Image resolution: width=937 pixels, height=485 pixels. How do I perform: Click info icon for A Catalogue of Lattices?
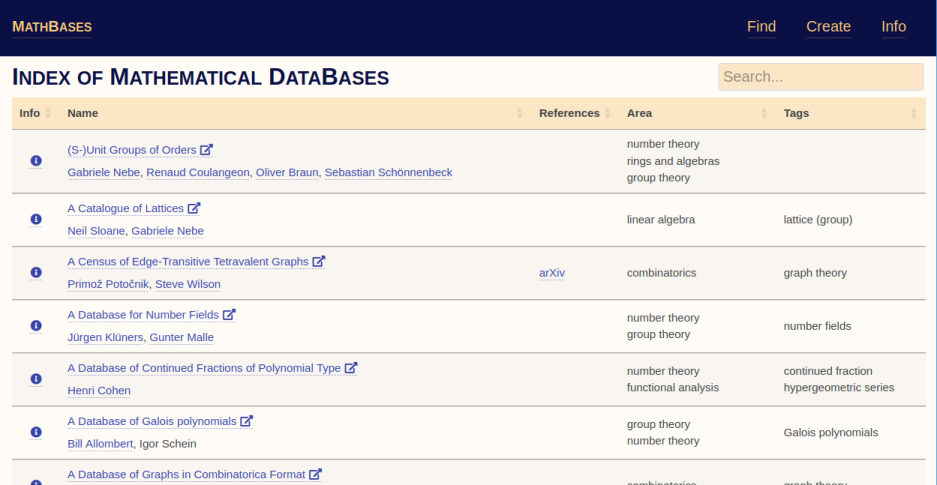pyautogui.click(x=36, y=219)
